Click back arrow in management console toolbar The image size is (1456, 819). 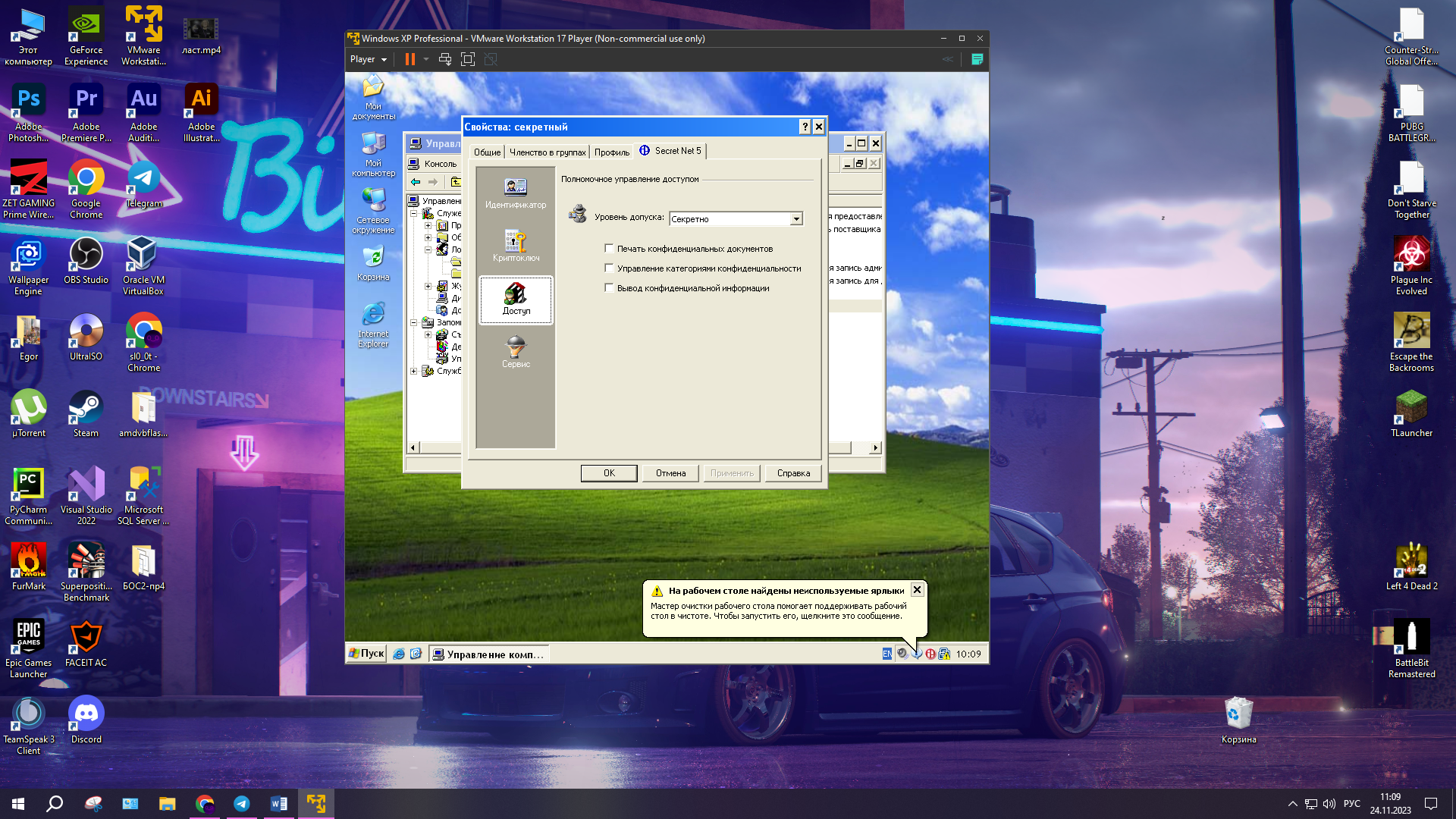[x=416, y=182]
